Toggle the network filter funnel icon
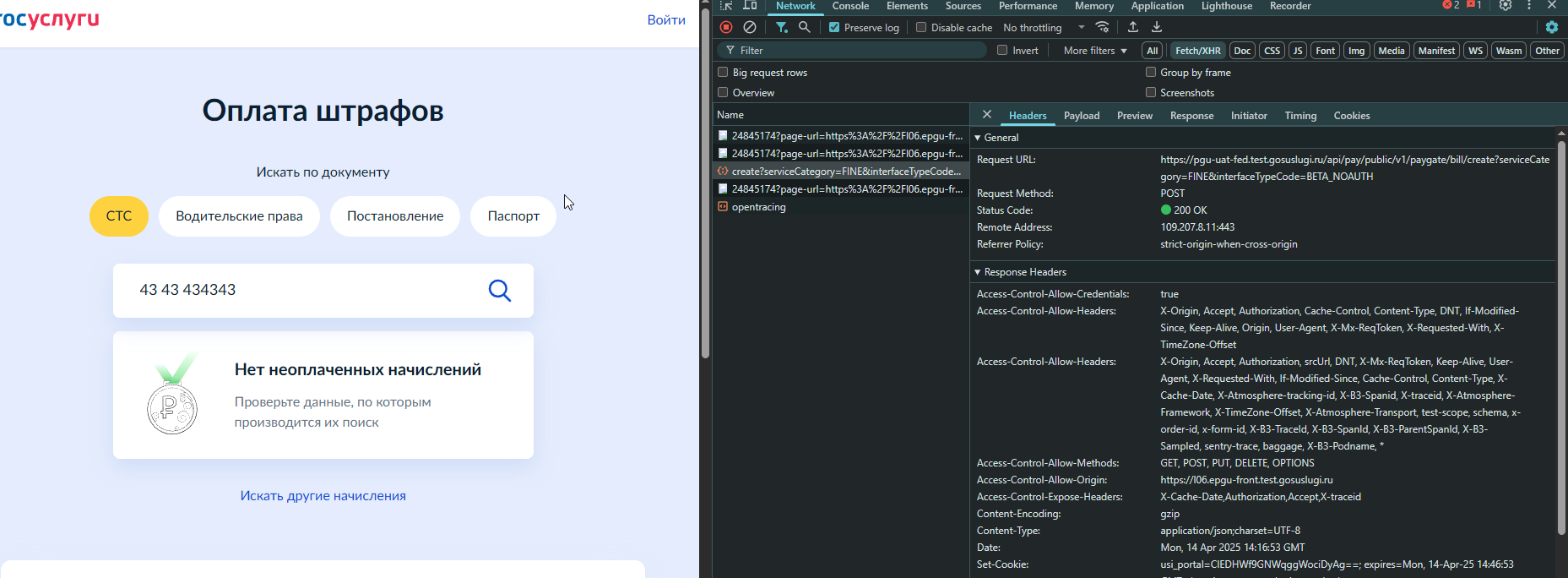1568x578 pixels. tap(782, 27)
